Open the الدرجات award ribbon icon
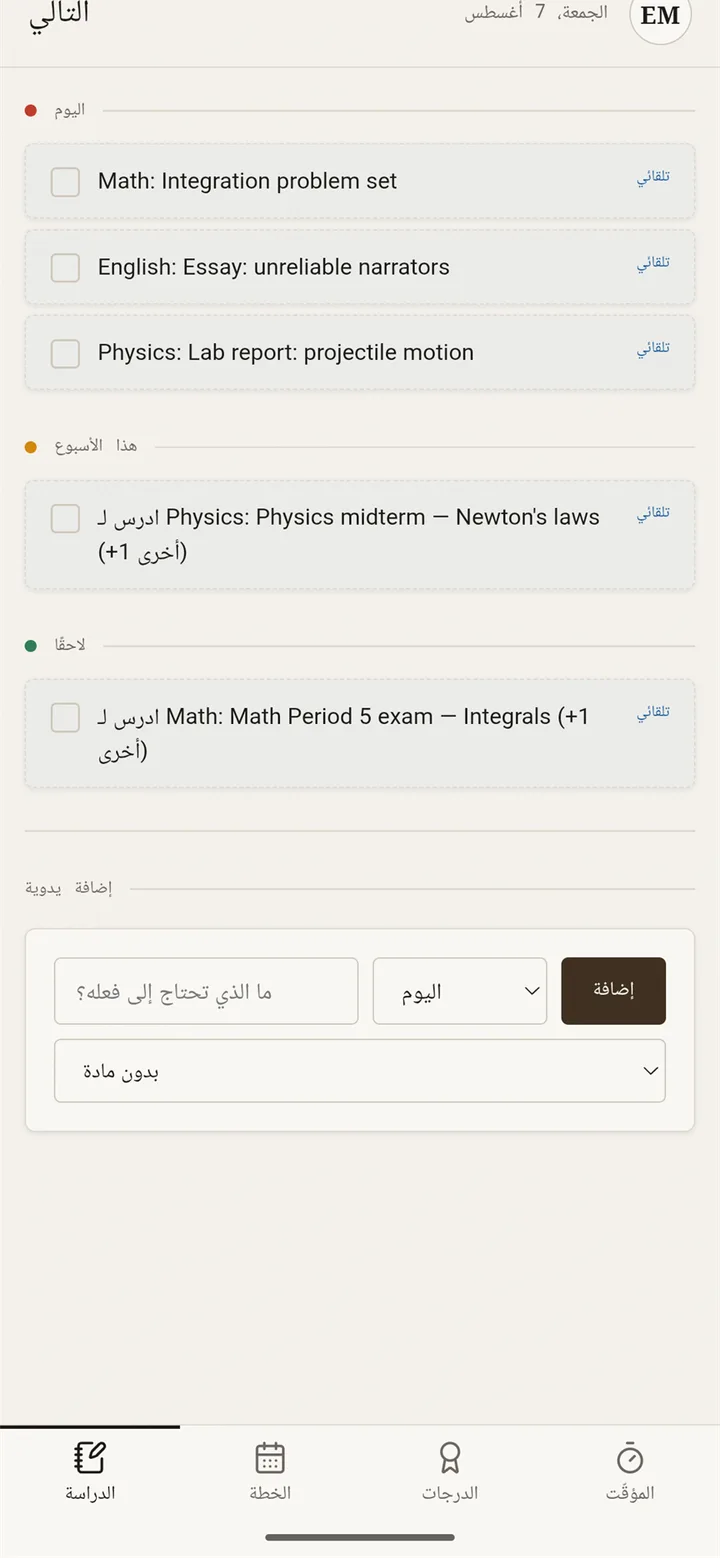Image resolution: width=720 pixels, height=1558 pixels. [x=450, y=1458]
